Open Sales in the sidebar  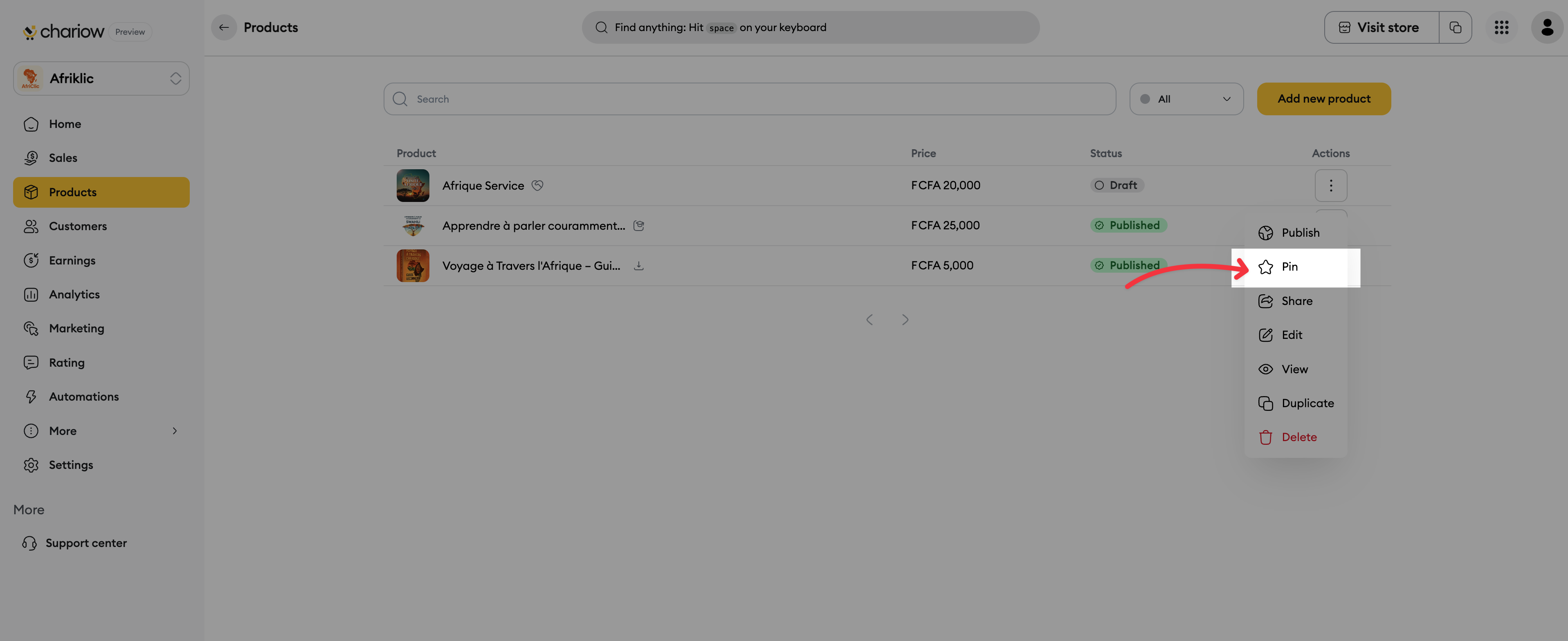(101, 158)
